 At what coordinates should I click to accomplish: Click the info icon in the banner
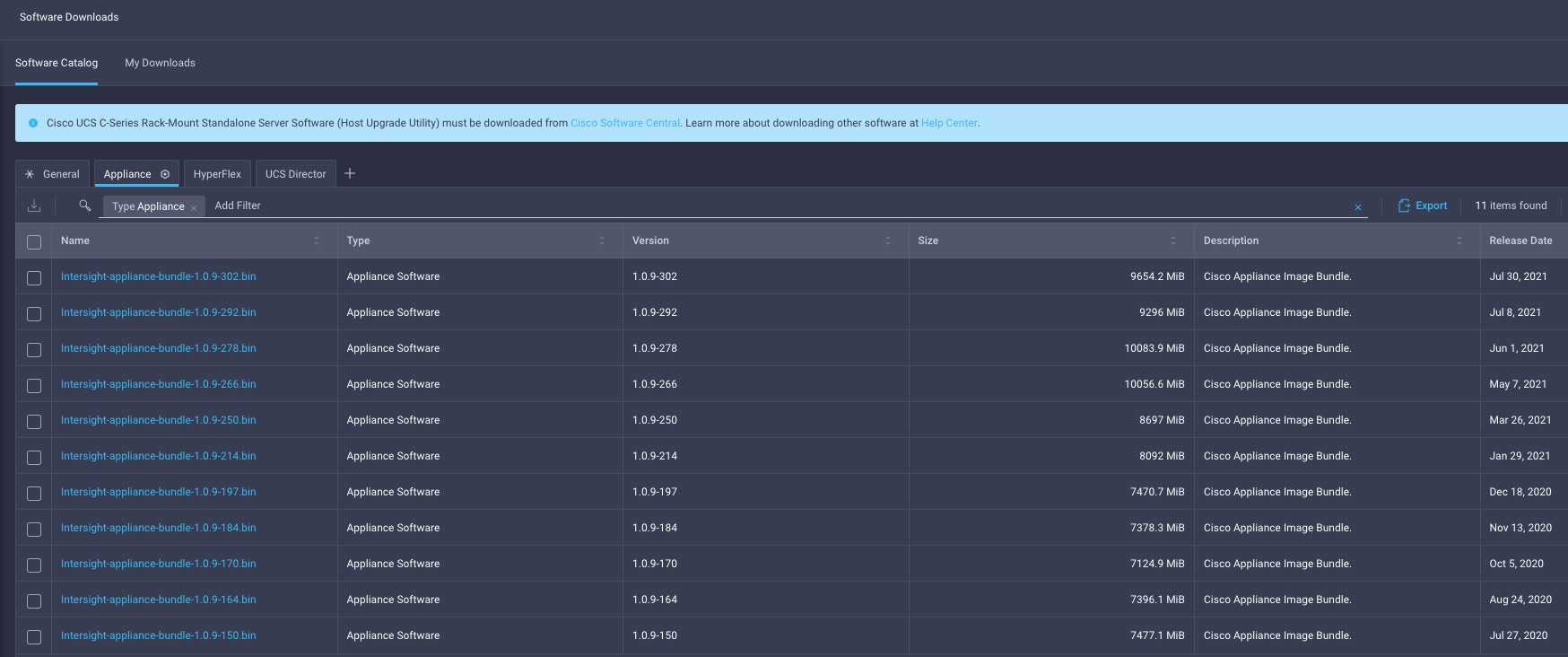click(x=33, y=123)
